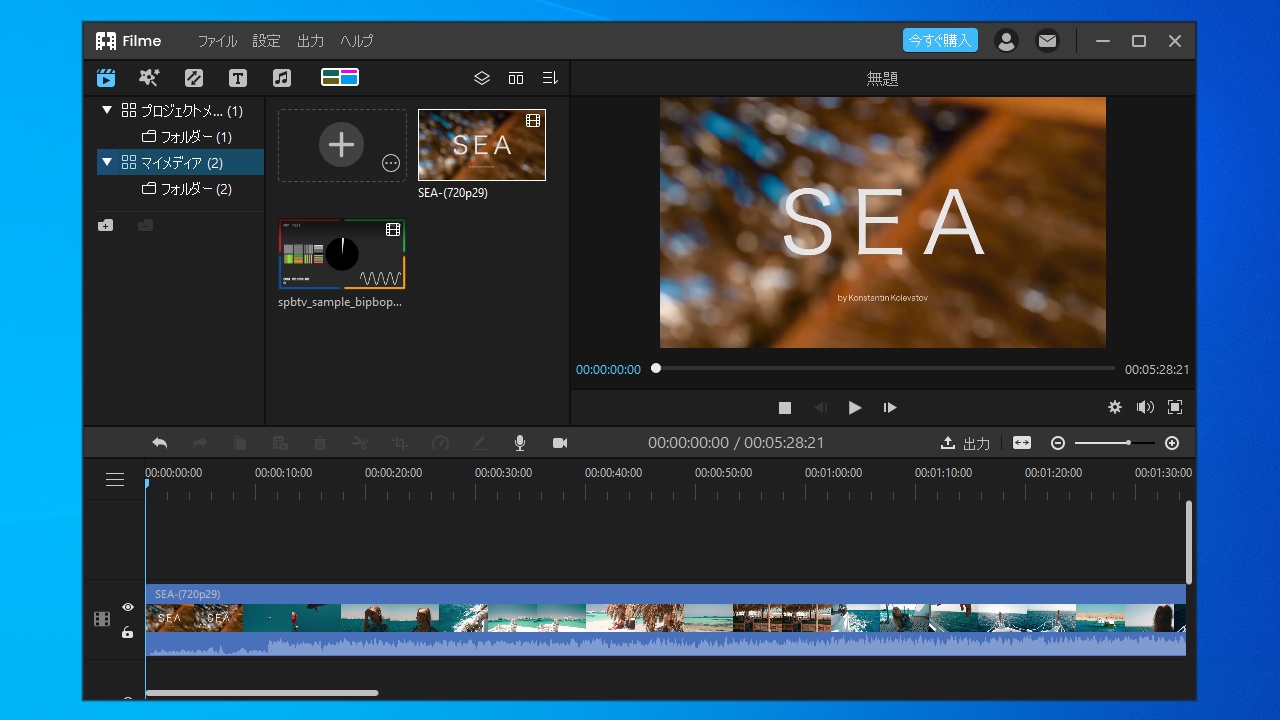Hide the video track with eye icon
The image size is (1280, 720).
(x=128, y=607)
